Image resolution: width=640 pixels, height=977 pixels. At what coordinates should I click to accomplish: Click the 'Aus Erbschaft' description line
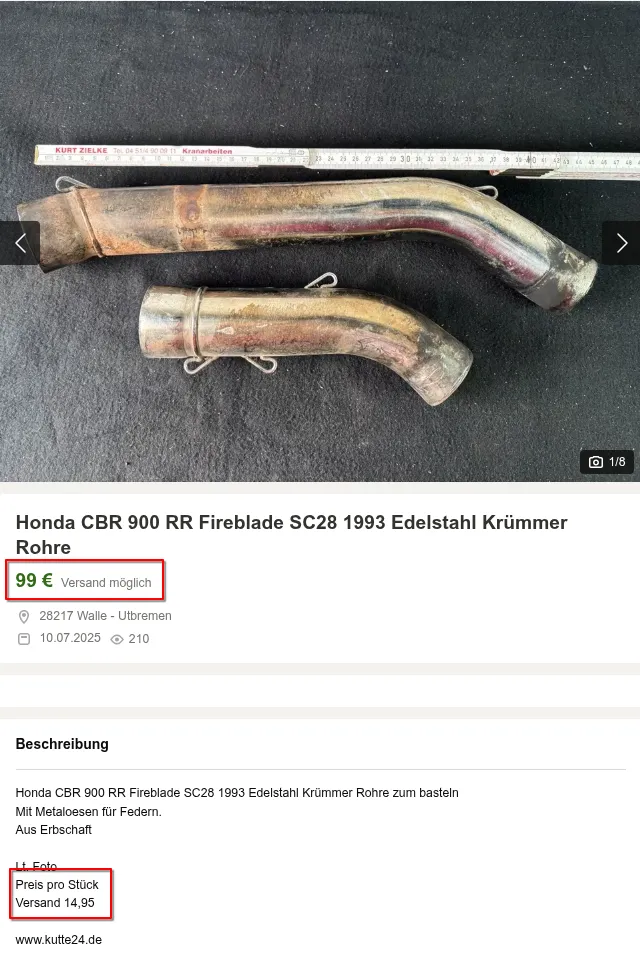(54, 830)
